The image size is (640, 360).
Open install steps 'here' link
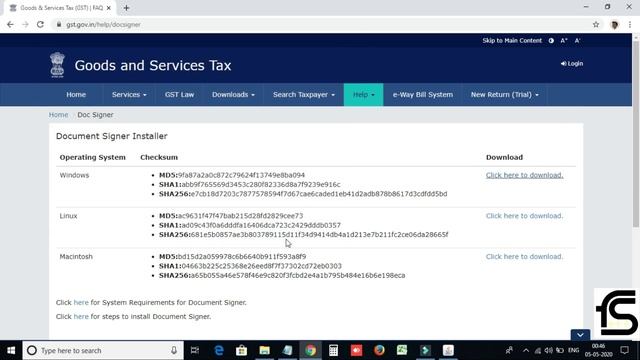(81, 316)
